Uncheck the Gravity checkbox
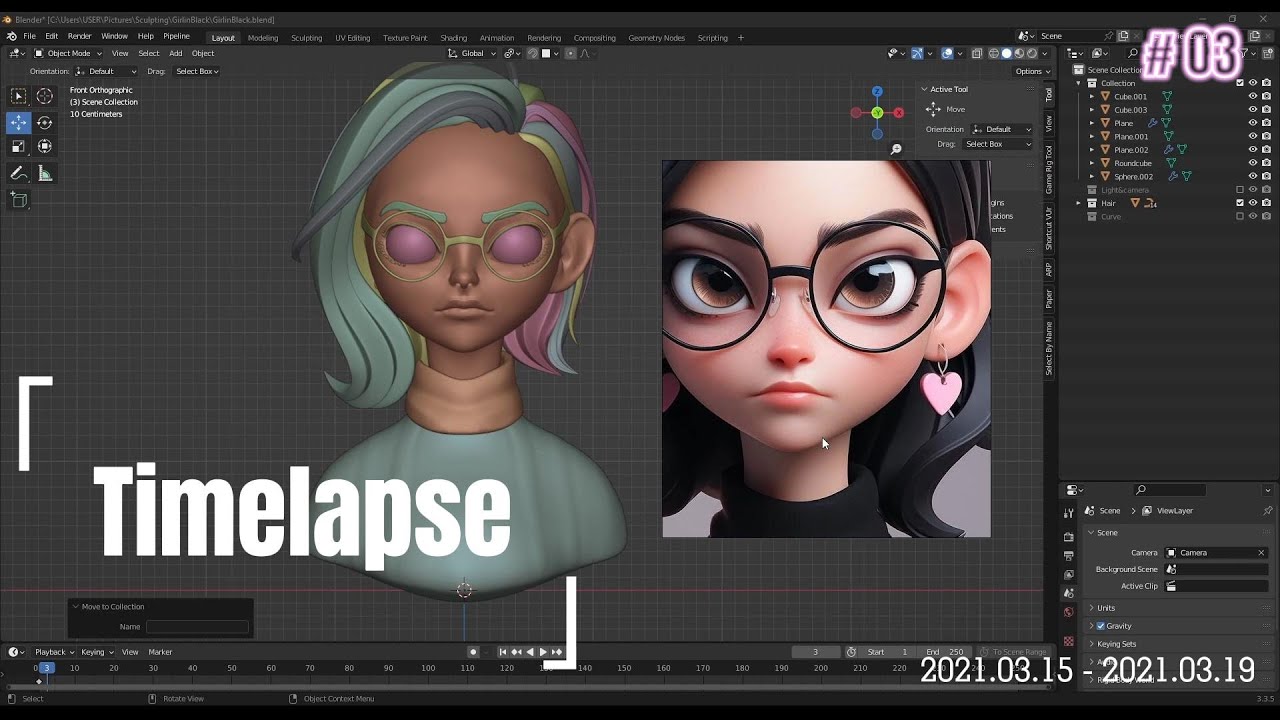Viewport: 1280px width, 720px height. tap(1101, 626)
